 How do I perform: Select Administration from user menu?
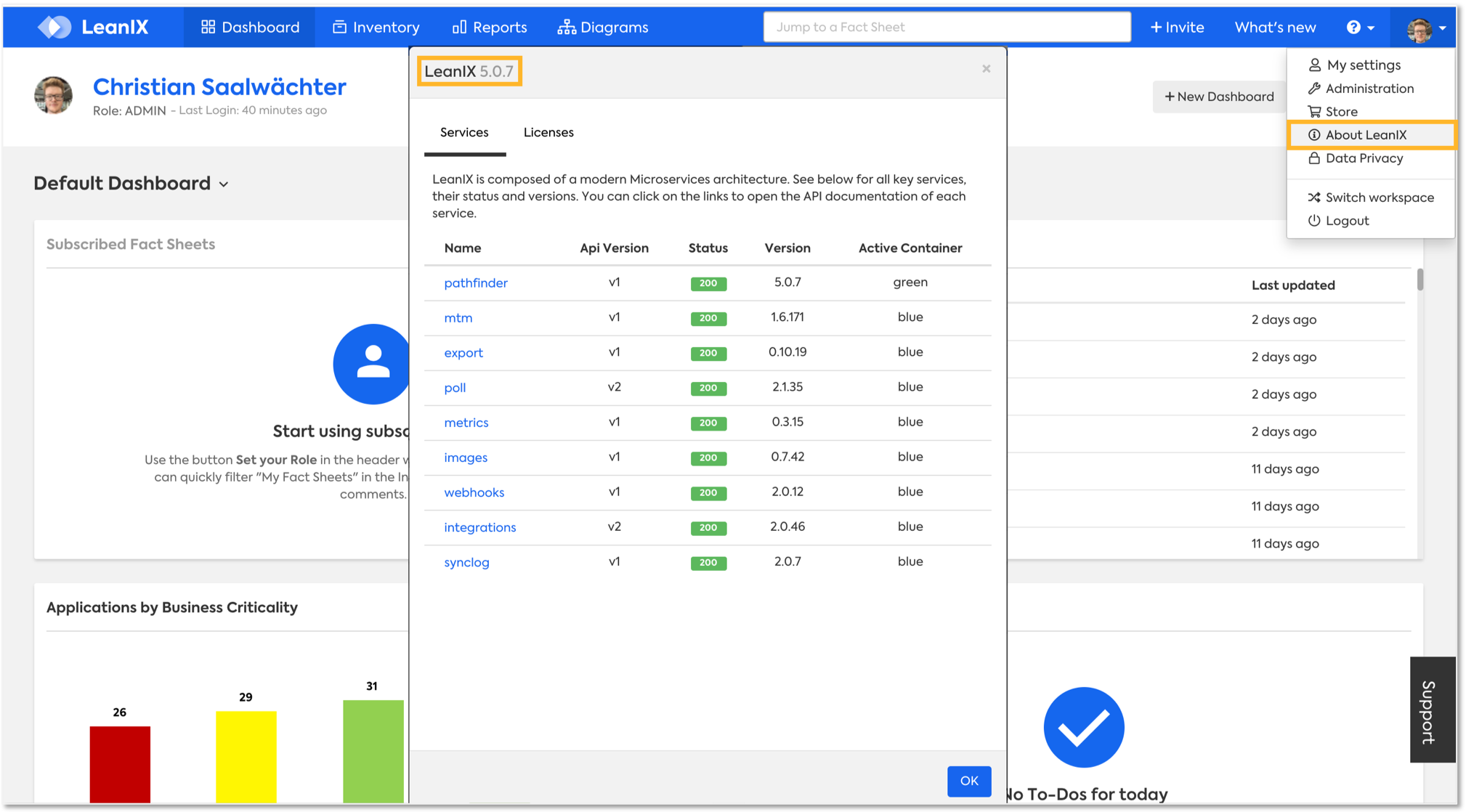point(1369,89)
